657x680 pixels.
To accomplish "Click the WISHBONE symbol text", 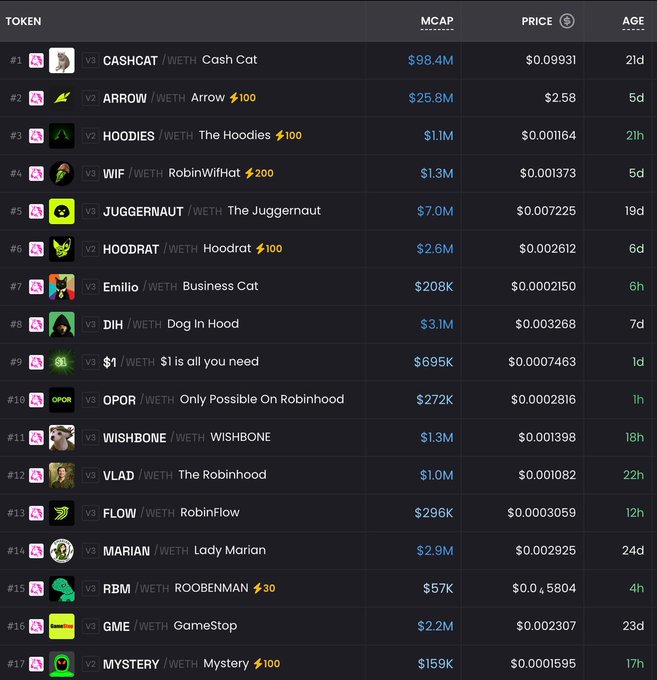I will 134,438.
